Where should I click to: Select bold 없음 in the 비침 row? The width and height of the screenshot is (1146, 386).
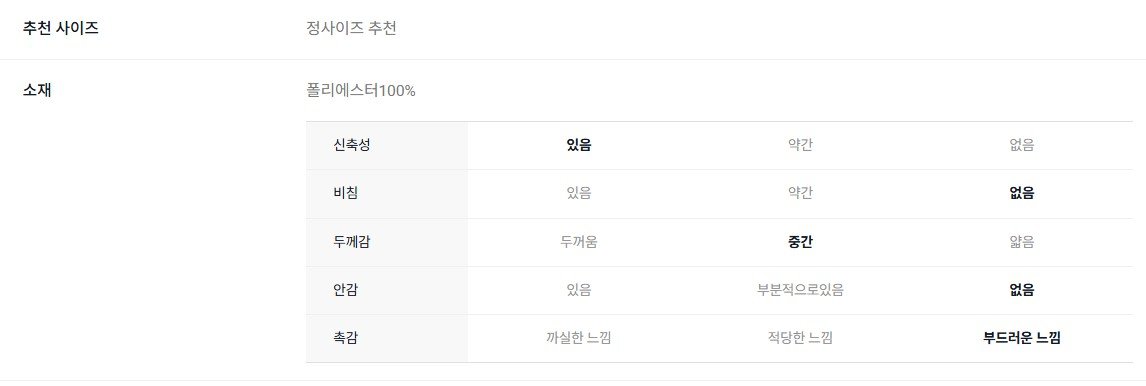(x=1022, y=193)
